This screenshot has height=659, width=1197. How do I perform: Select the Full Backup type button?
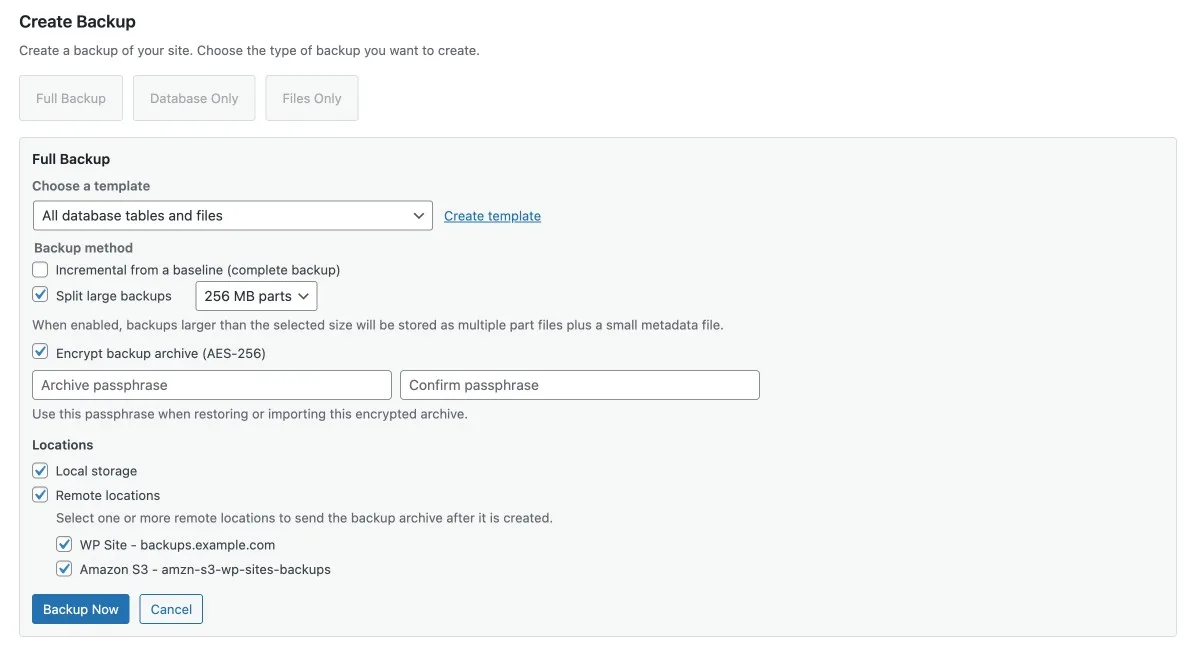click(71, 98)
